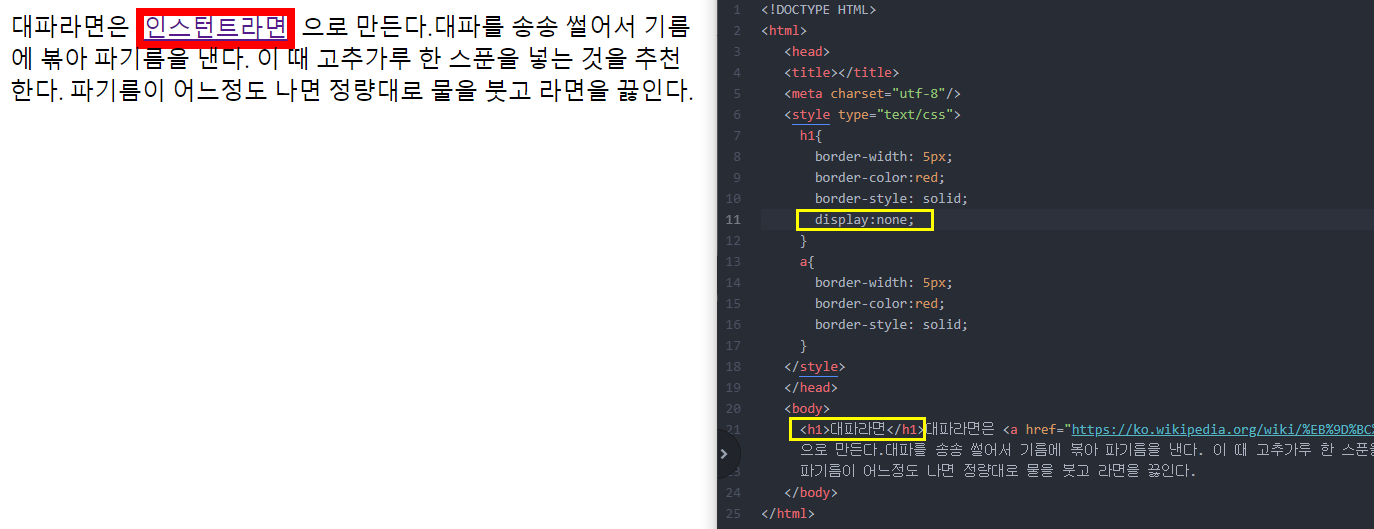The width and height of the screenshot is (1374, 529).
Task: Click the line 9 border-color:red;
Action: pyautogui.click(x=879, y=178)
